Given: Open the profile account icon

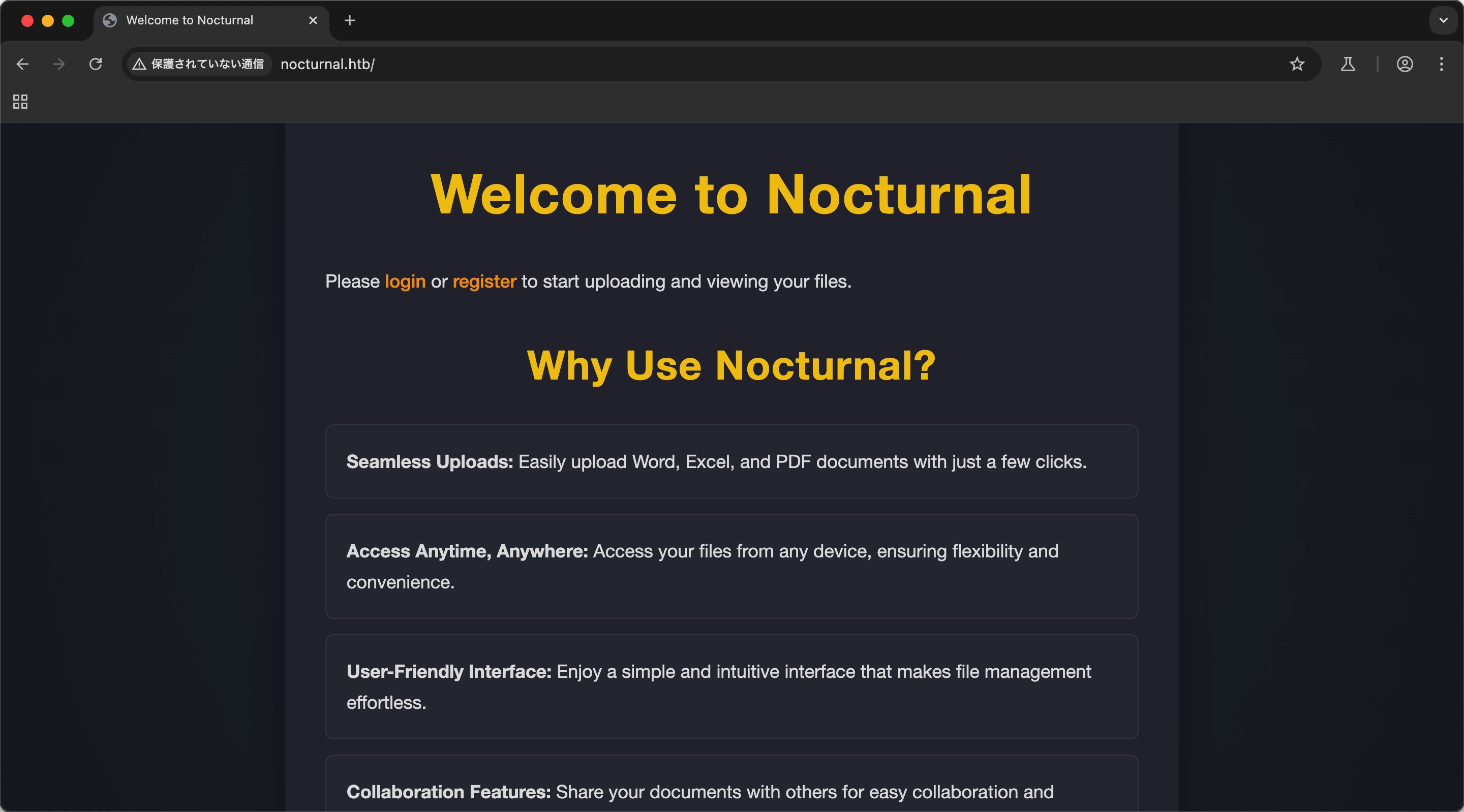Looking at the screenshot, I should click(1405, 64).
